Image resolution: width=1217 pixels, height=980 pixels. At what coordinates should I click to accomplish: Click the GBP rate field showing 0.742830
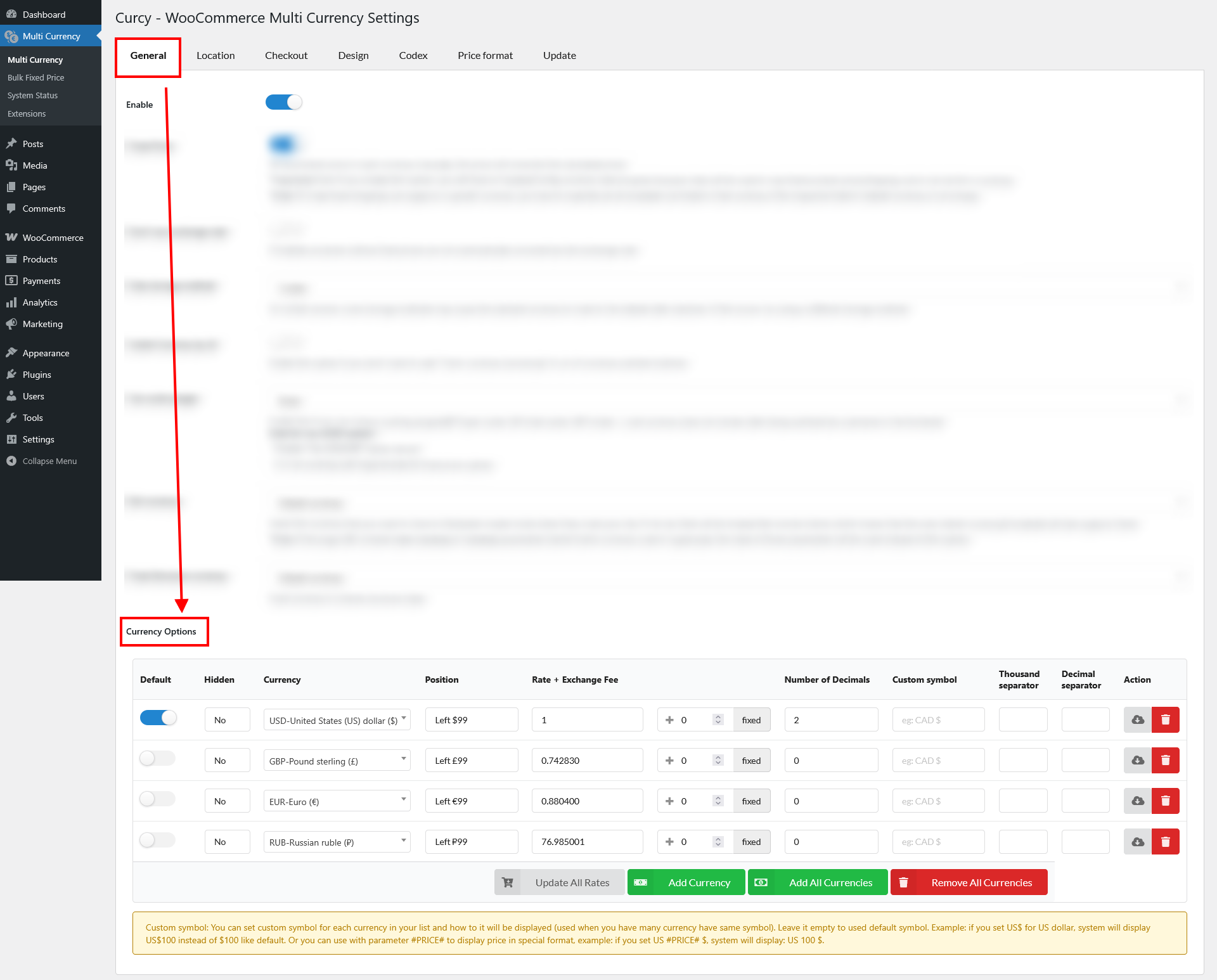[588, 761]
